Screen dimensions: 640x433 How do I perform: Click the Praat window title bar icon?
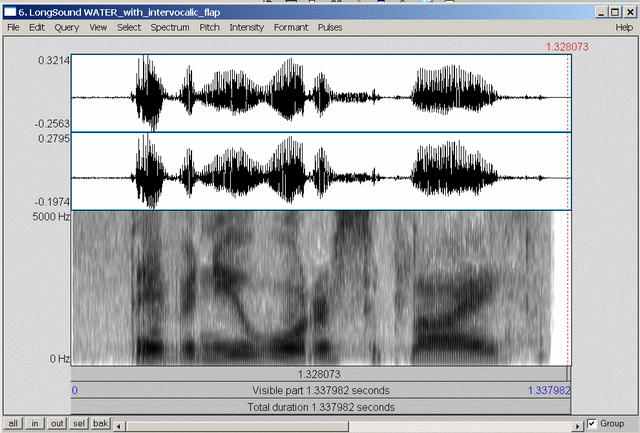click(x=10, y=11)
